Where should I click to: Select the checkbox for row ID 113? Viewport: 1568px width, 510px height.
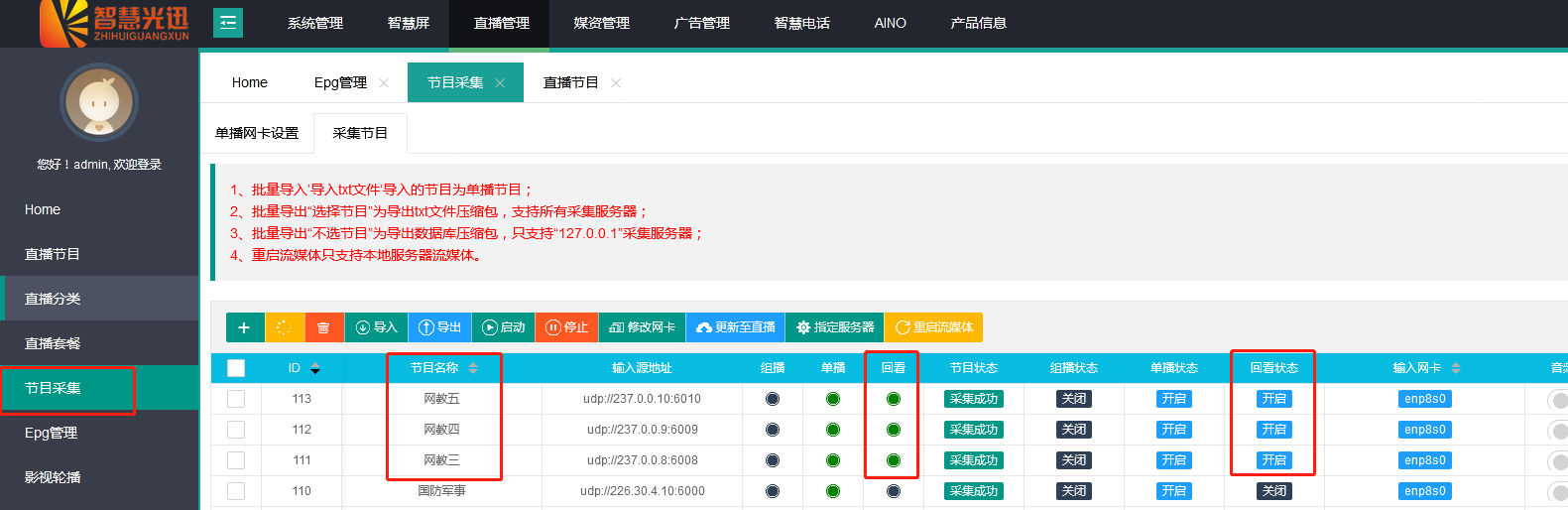[236, 399]
